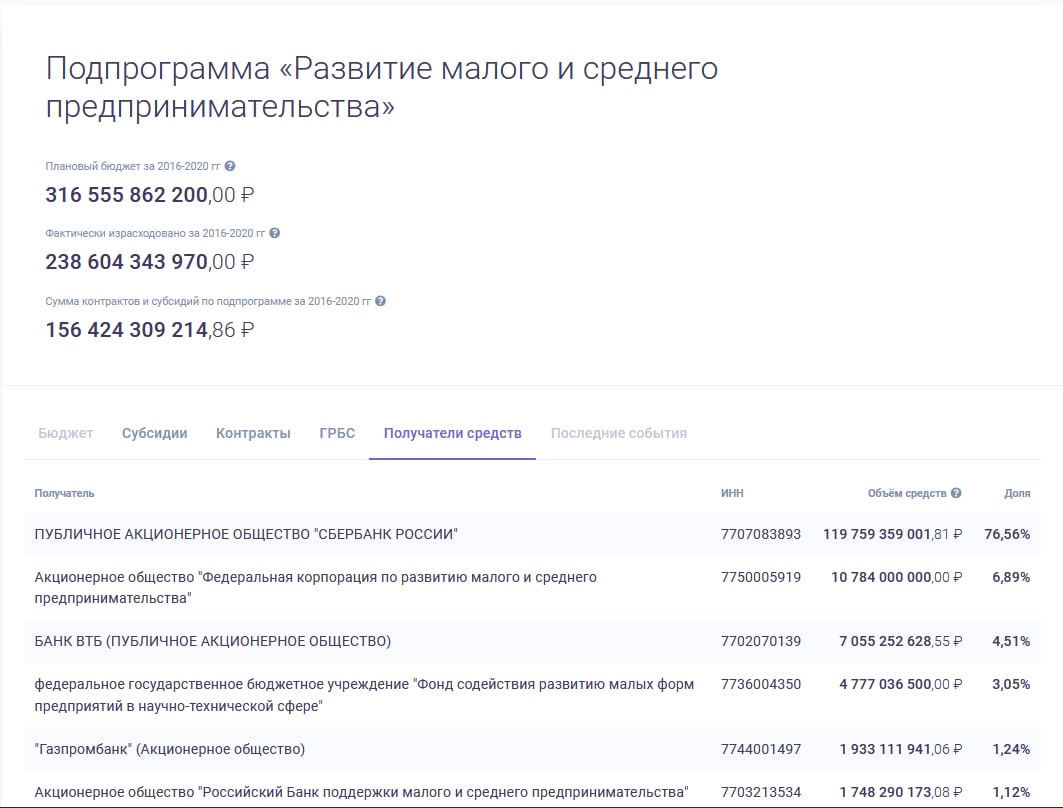Image resolution: width=1063 pixels, height=808 pixels.
Task: Click help icon after Сумма контрактов и субсидий
Action: pyautogui.click(x=380, y=301)
